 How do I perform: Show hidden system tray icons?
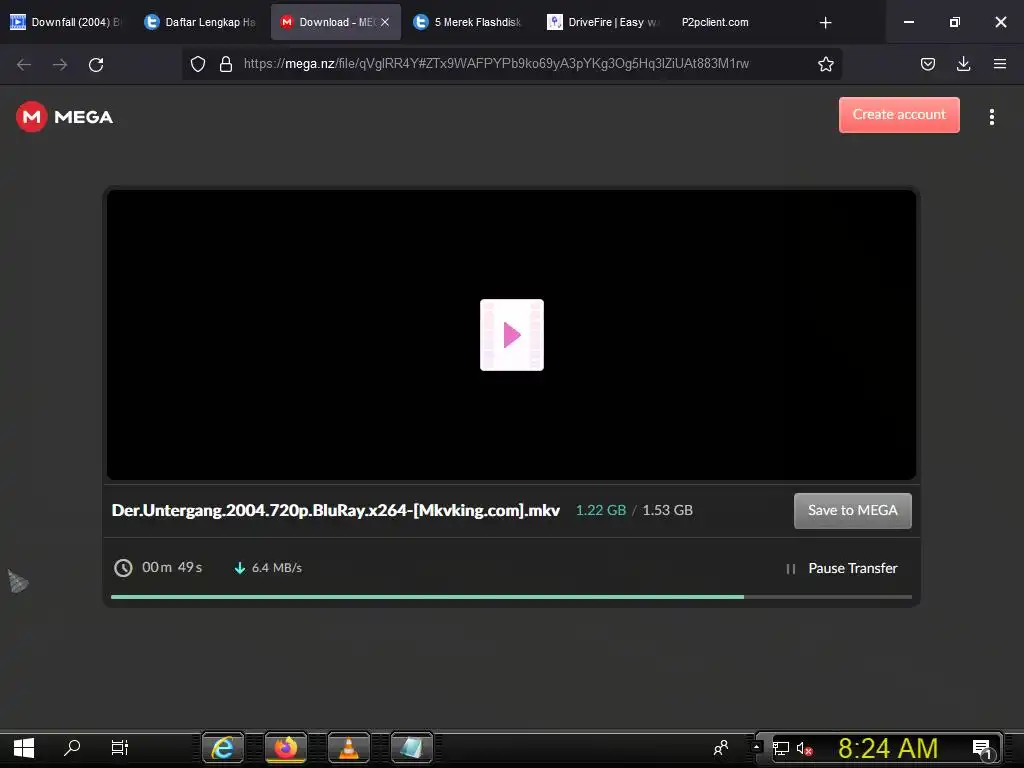tap(756, 746)
